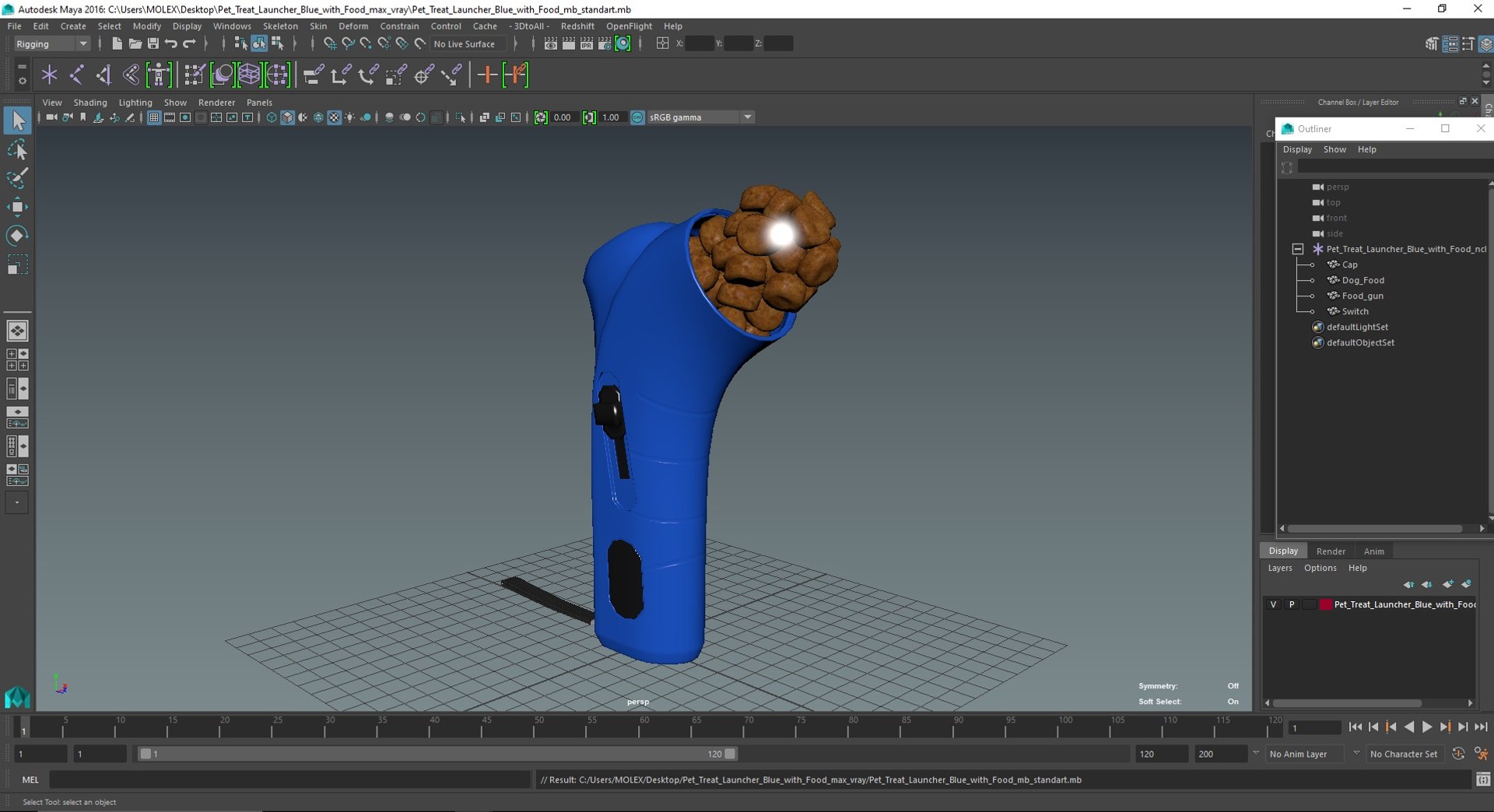The height and width of the screenshot is (812, 1494).
Task: Activate the Lasso select tool
Action: (x=17, y=149)
